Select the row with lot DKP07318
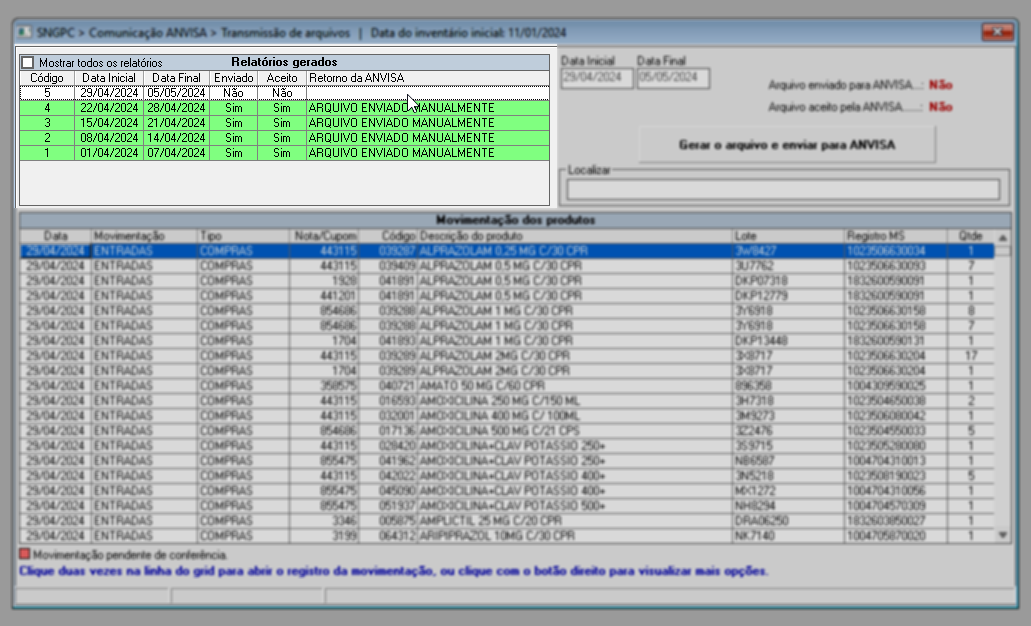 pyautogui.click(x=507, y=281)
